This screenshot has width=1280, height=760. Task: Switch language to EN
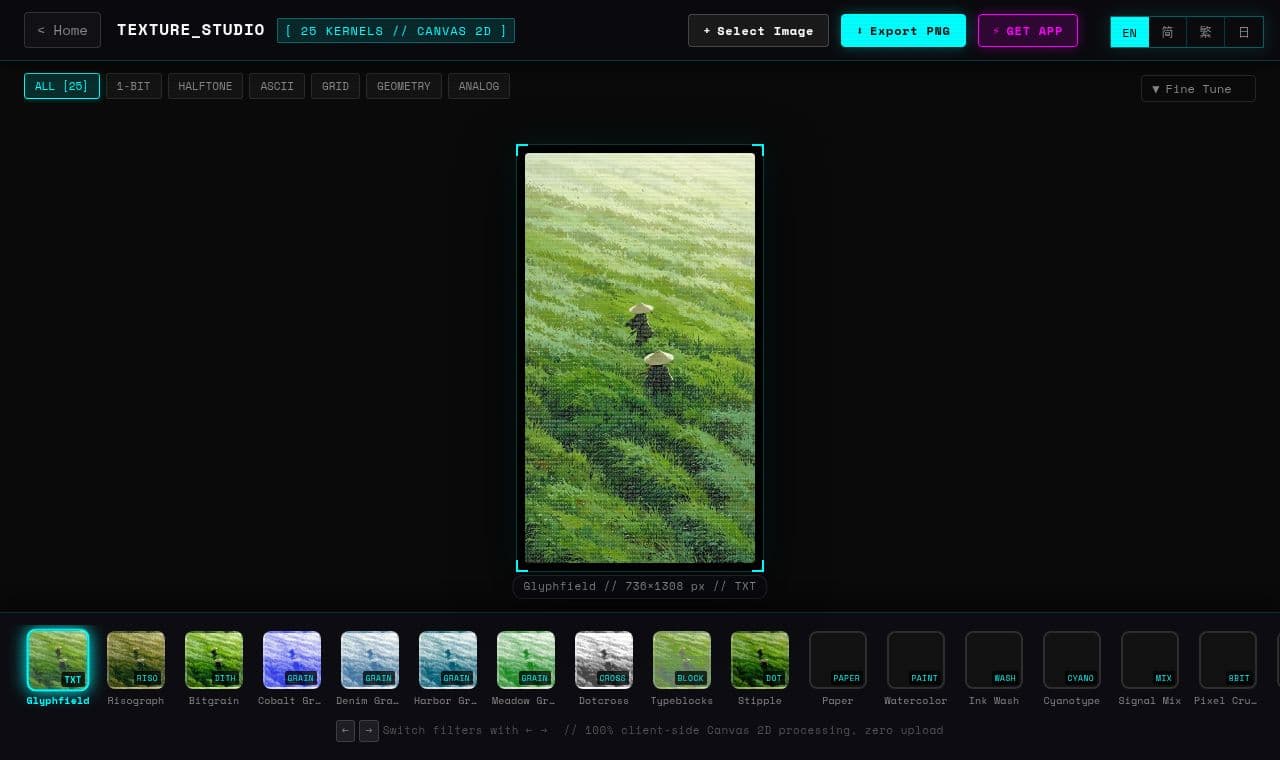[x=1129, y=32]
